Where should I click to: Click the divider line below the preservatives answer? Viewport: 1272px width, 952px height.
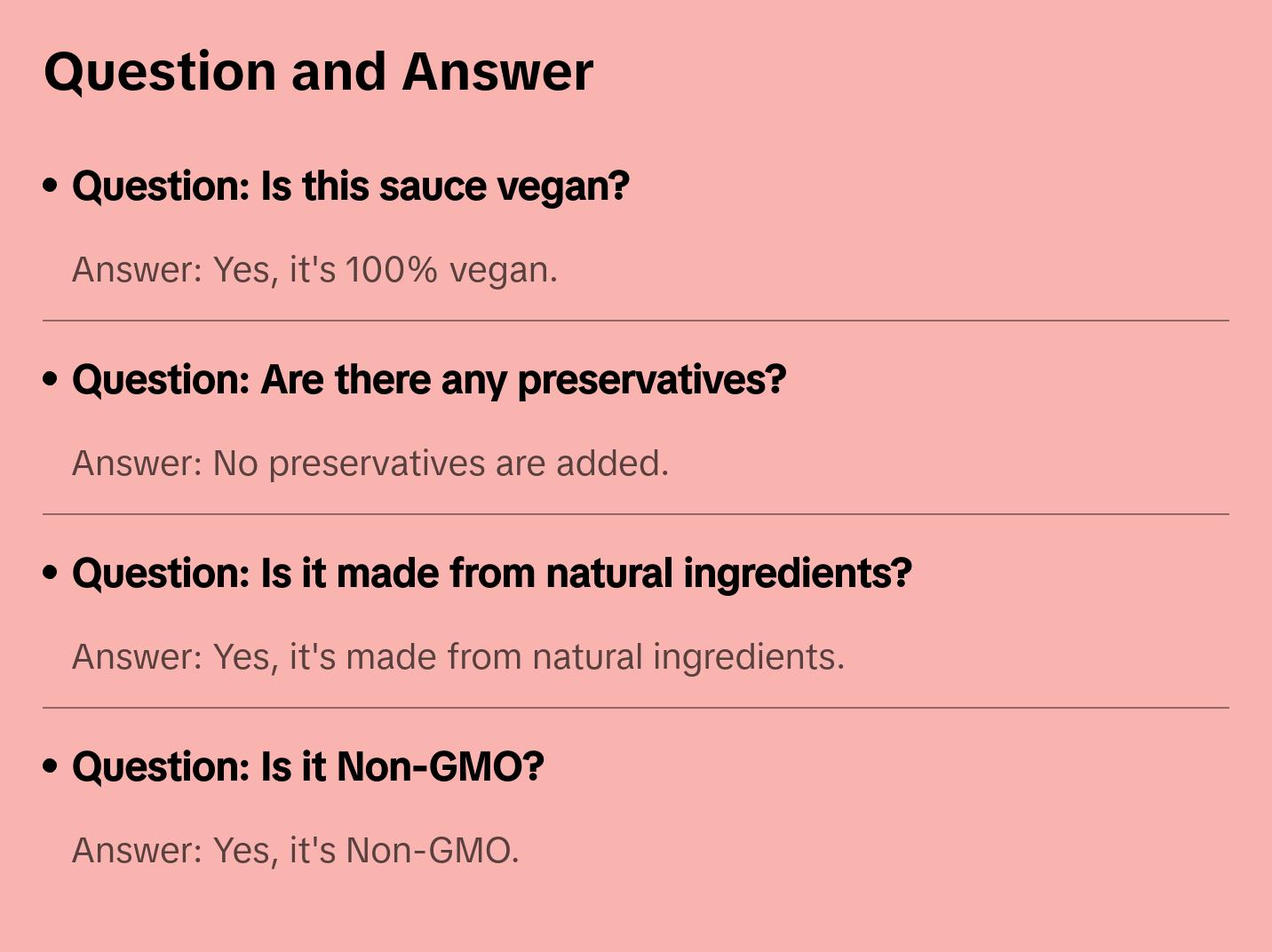tap(636, 514)
